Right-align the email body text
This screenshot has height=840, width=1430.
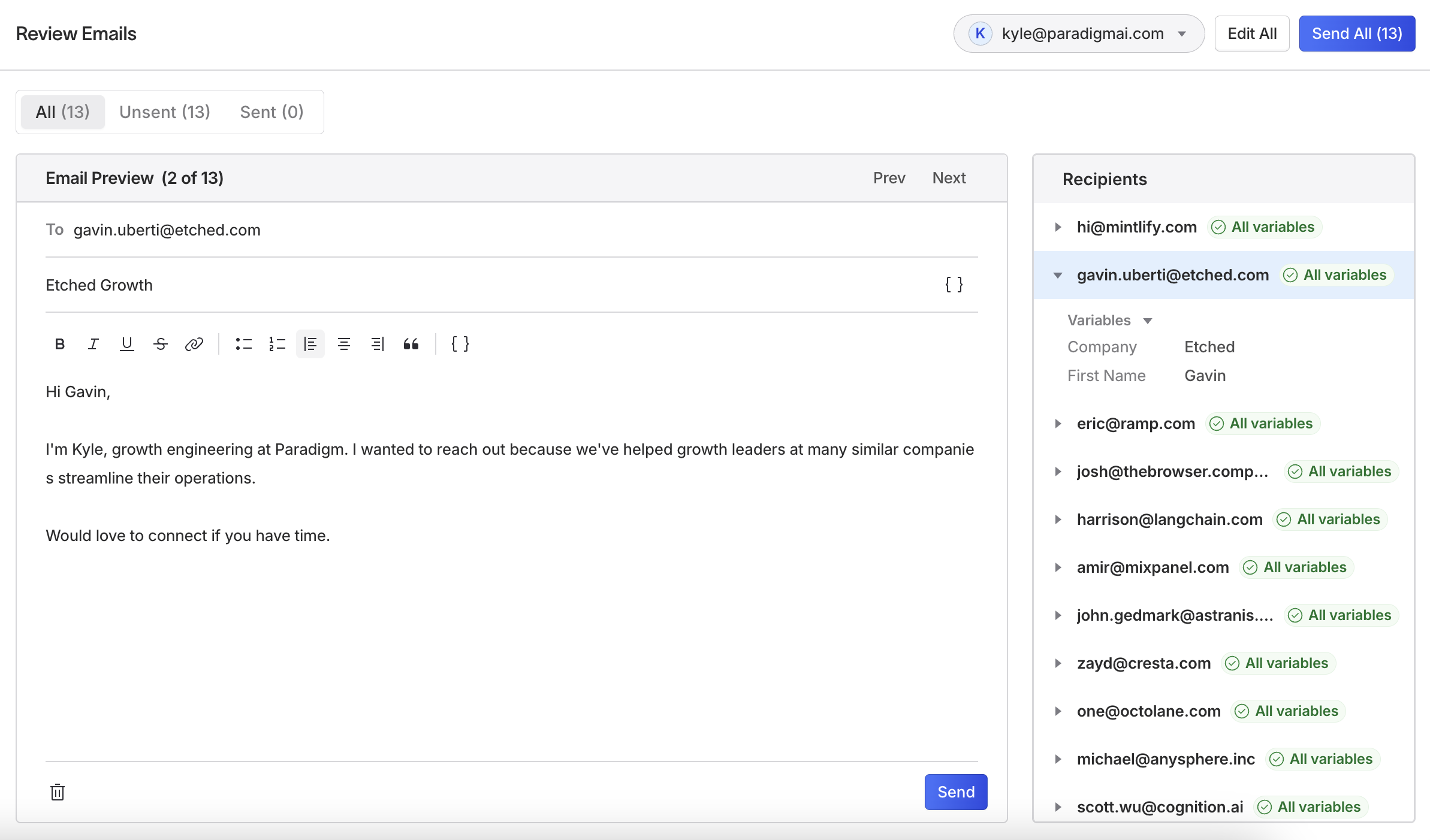[377, 344]
